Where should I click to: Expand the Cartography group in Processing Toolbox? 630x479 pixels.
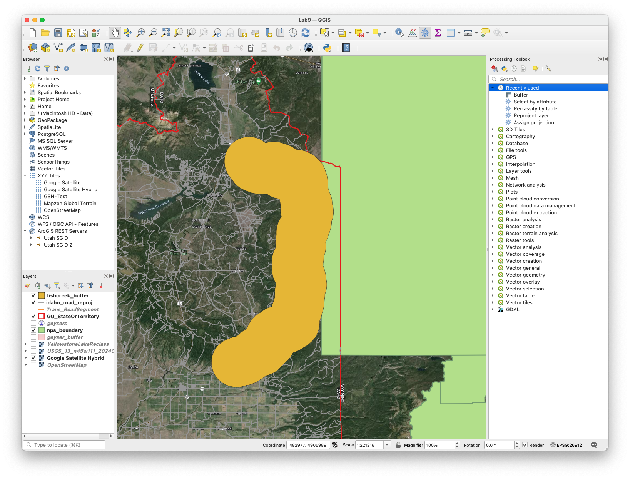[493, 137]
